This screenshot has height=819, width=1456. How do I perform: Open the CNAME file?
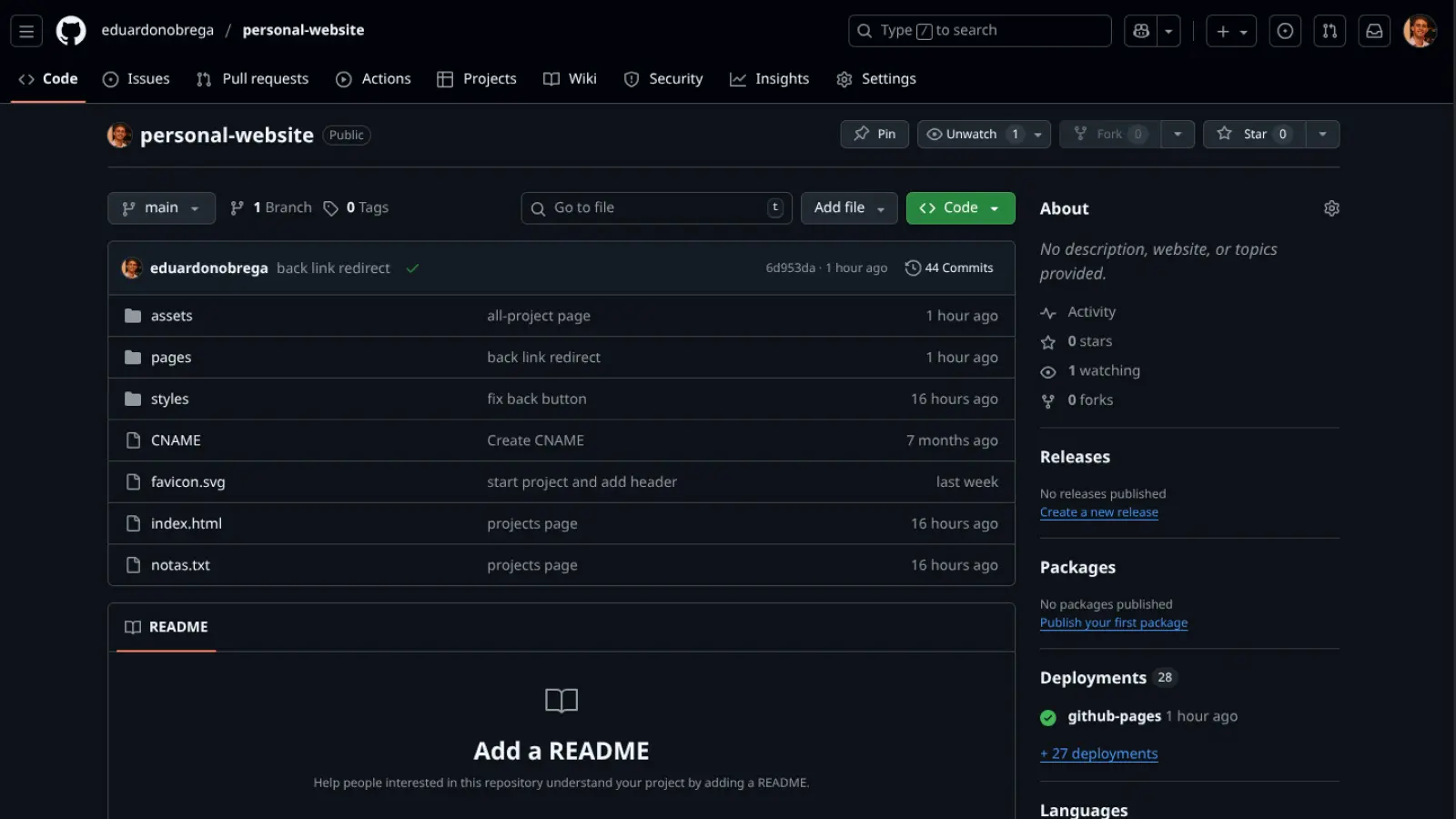click(176, 441)
